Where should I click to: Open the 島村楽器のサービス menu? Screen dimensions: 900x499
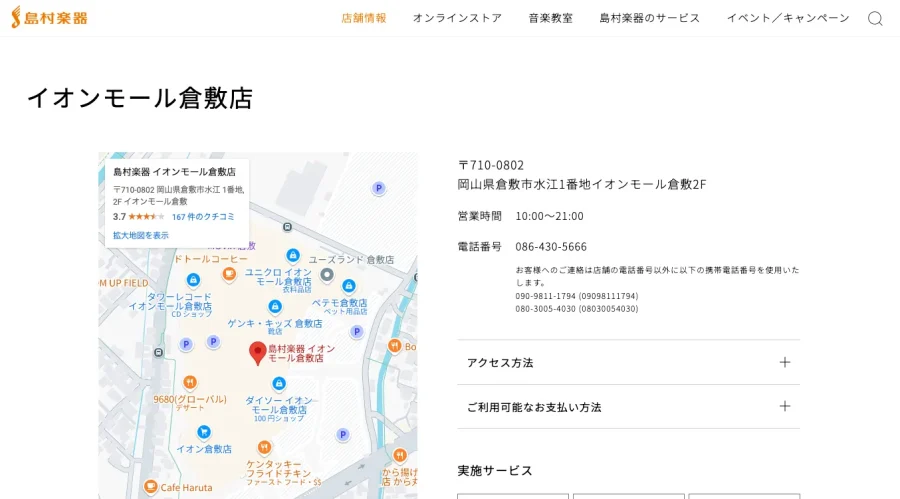(650, 18)
